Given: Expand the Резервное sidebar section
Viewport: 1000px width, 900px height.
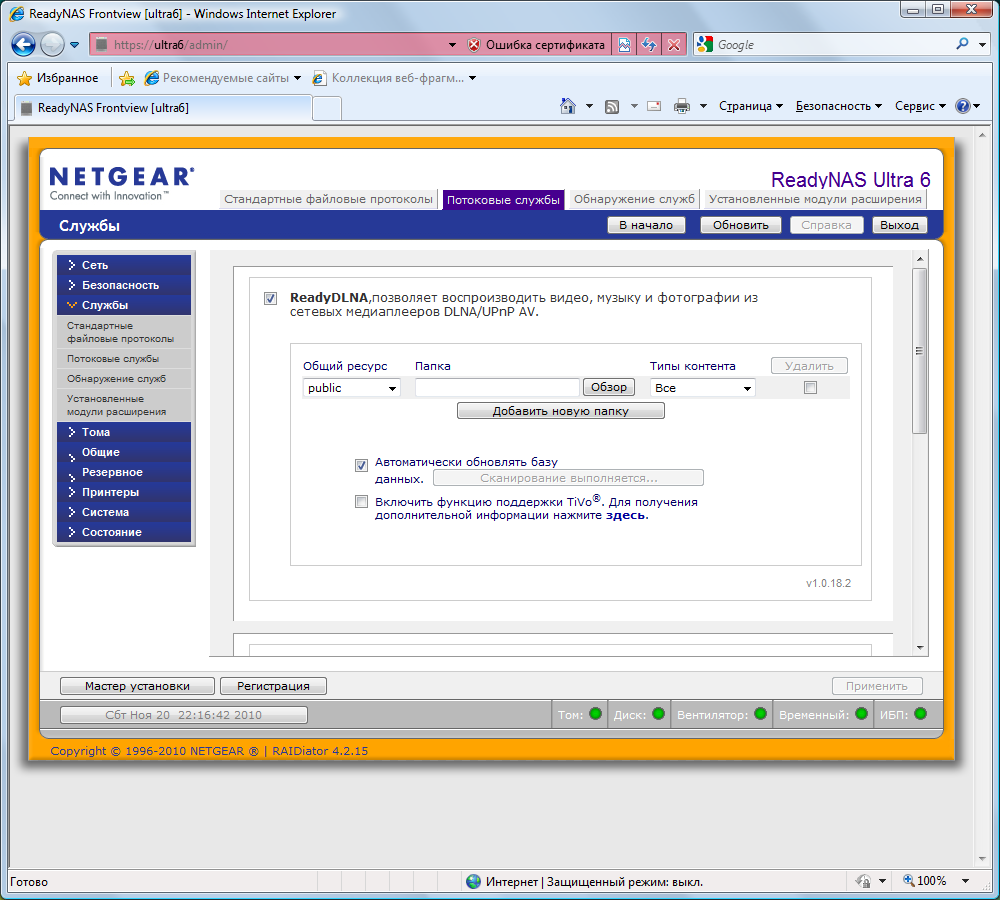Looking at the screenshot, I should point(124,472).
